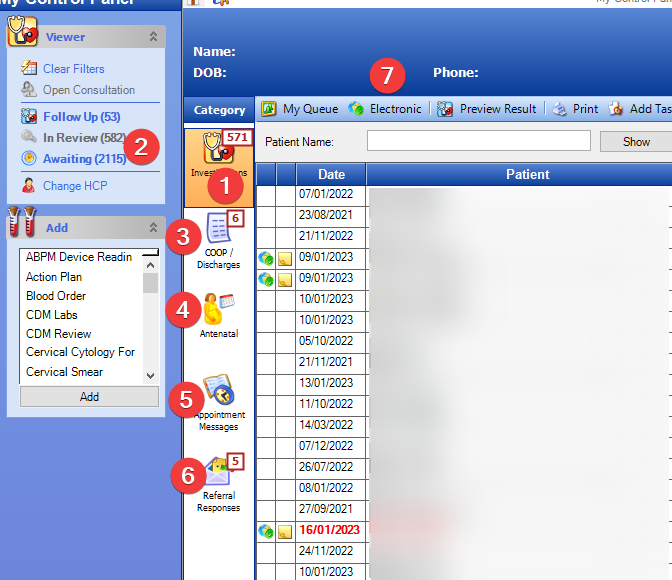
Task: Open Preview Result from toolbar
Action: click(x=487, y=109)
